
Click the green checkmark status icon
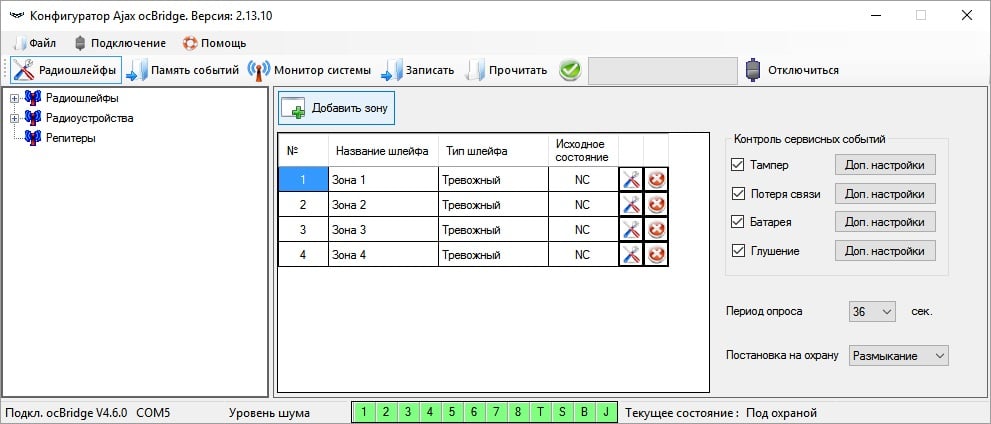[570, 70]
